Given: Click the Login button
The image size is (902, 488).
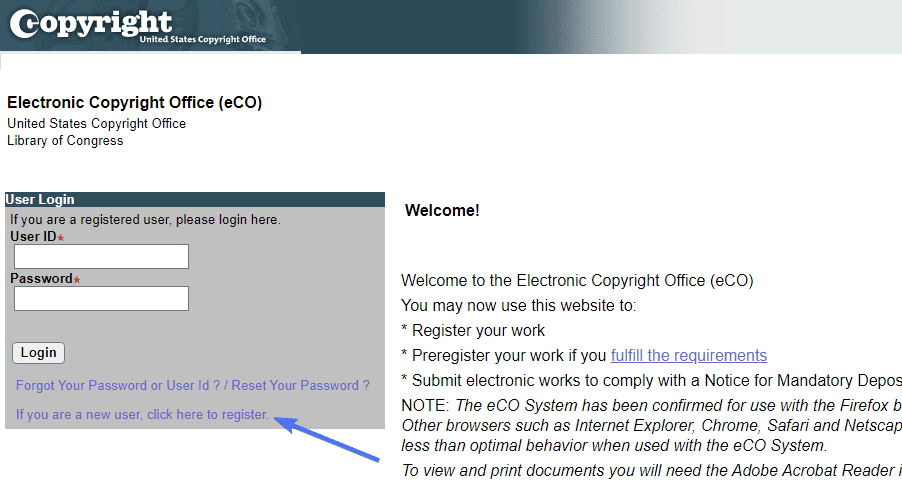Looking at the screenshot, I should click(x=39, y=353).
